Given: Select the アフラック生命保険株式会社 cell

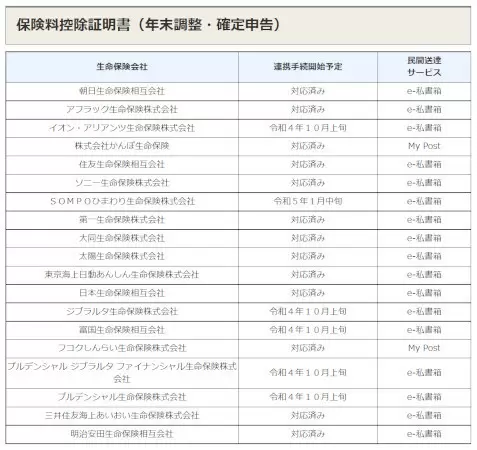Looking at the screenshot, I should [122, 109].
